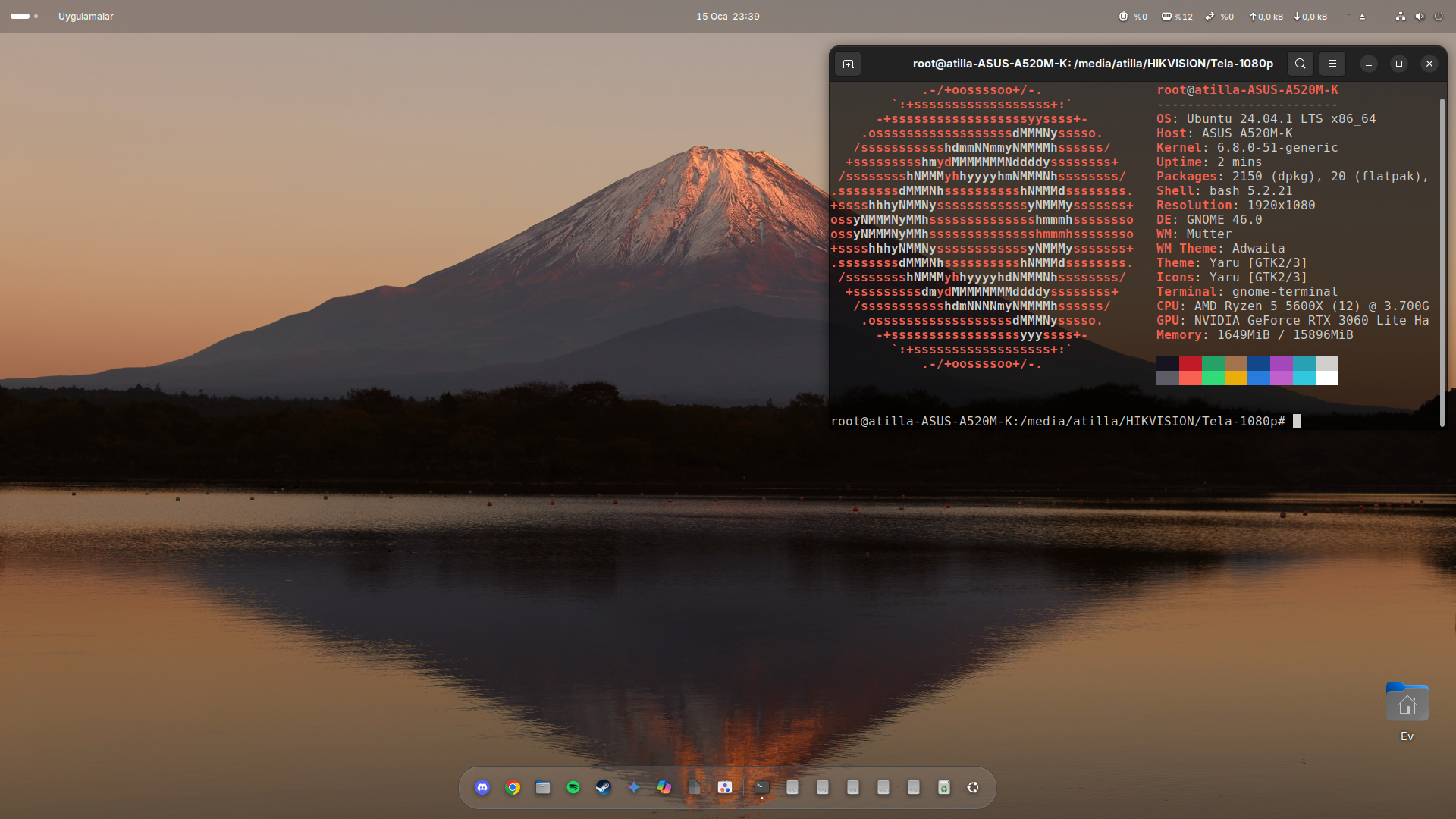Click the 'Kernel: 6.8.0-51-generic' line
Viewport: 1456px width, 819px height.
point(1247,147)
